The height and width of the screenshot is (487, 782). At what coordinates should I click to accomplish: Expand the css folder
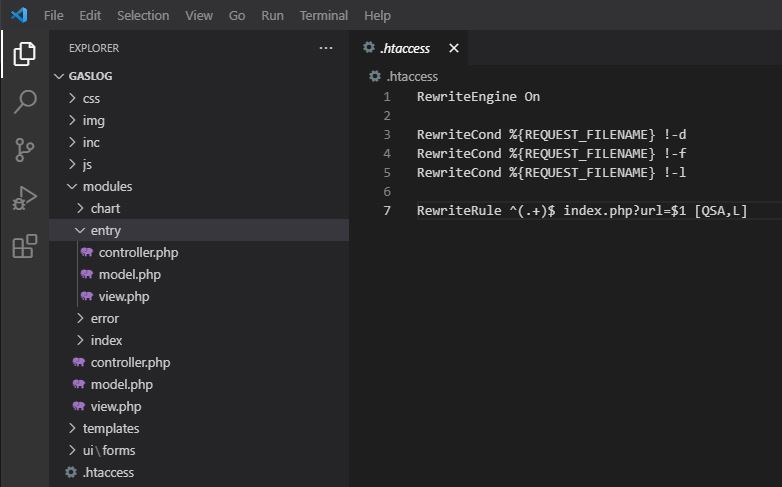point(91,98)
